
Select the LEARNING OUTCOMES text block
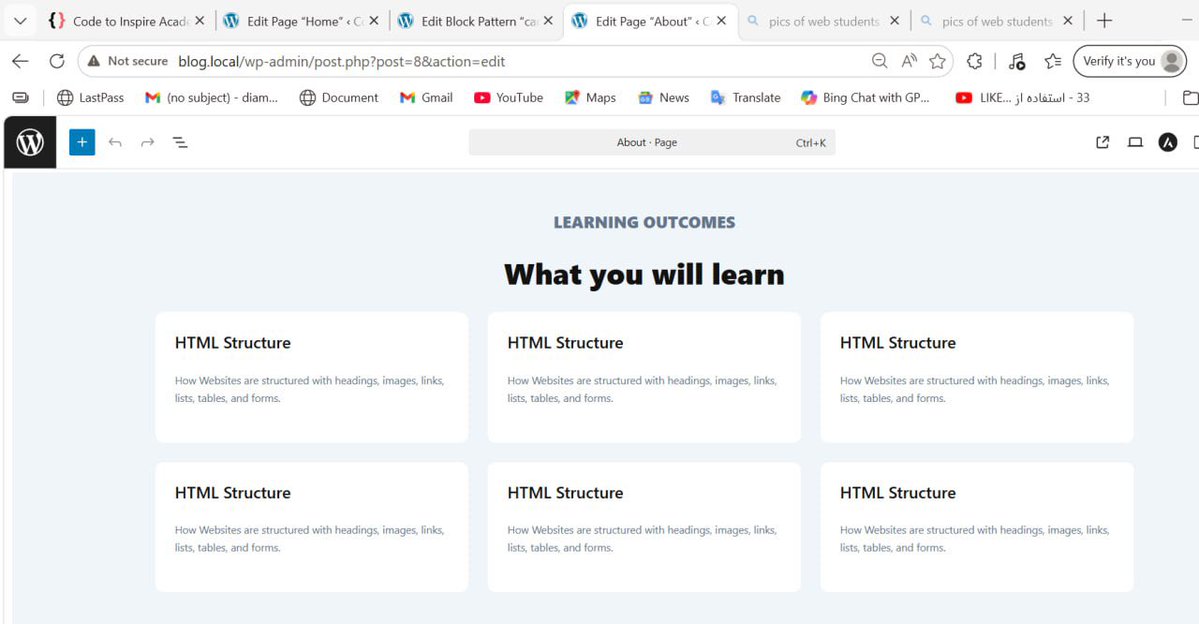(x=645, y=223)
